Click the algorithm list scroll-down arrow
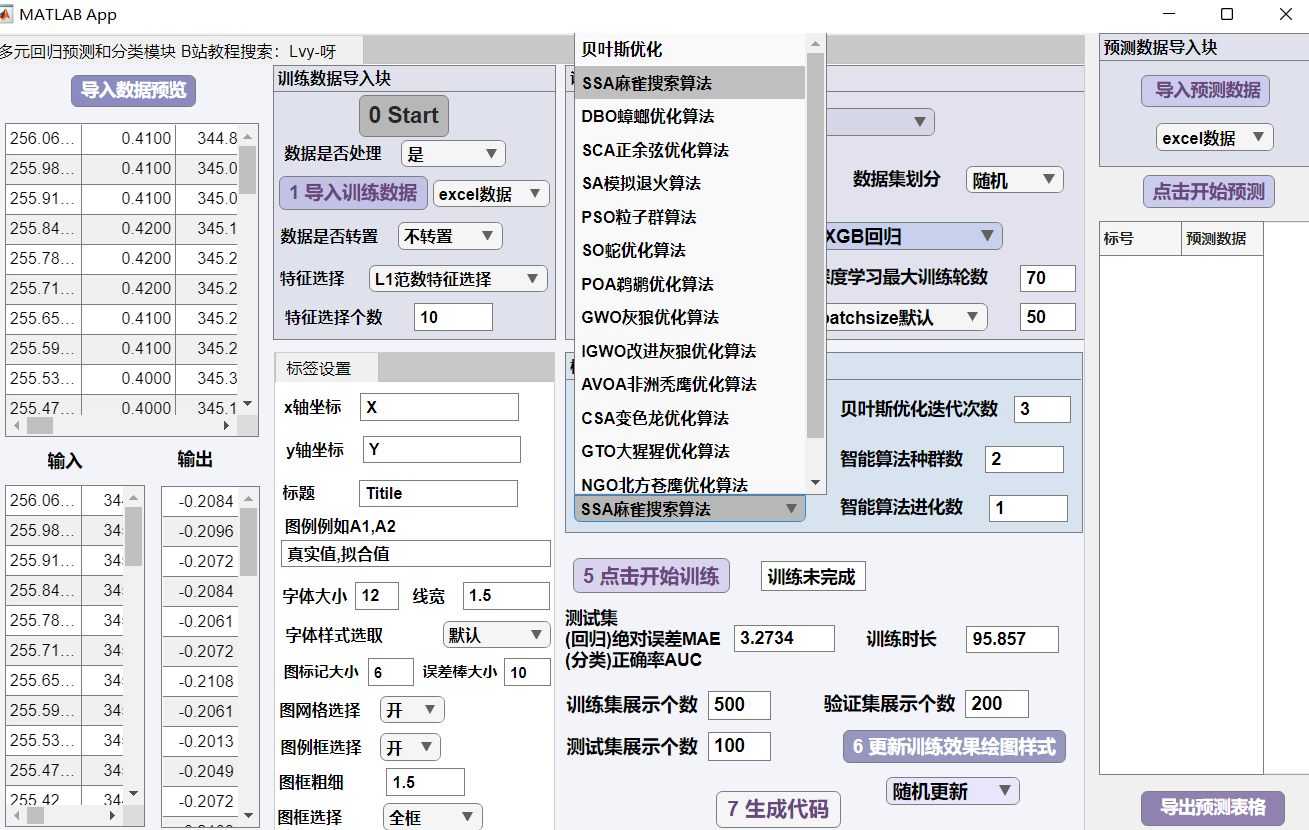This screenshot has height=830, width=1309. pos(816,483)
